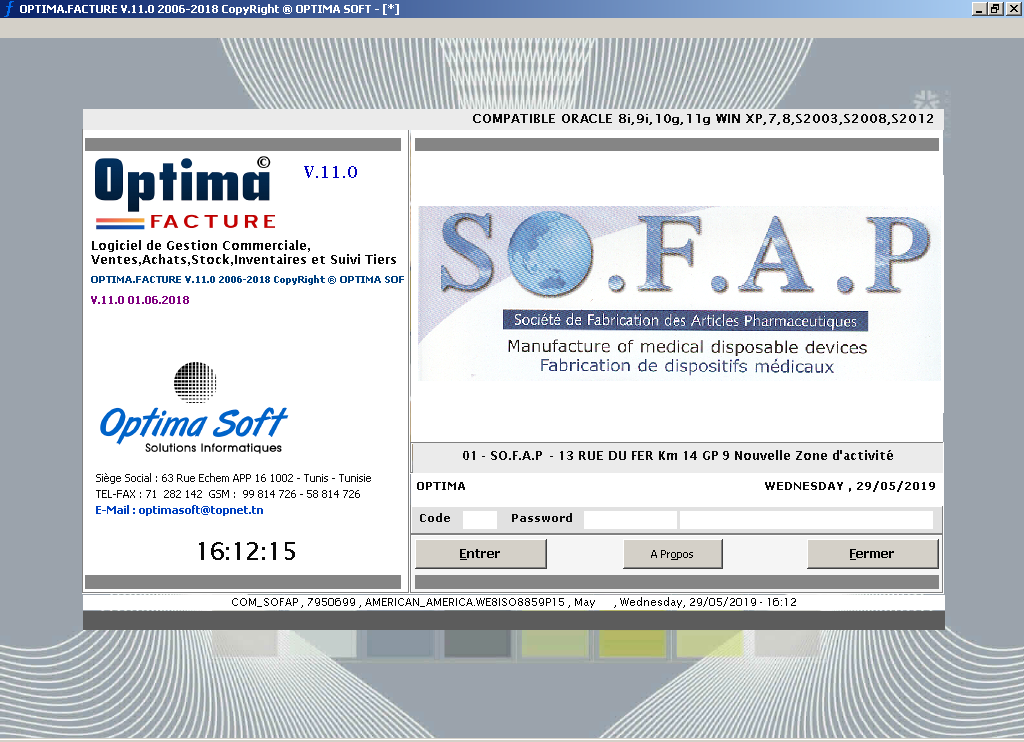The image size is (1024, 742).
Task: Click the 'COMPATIBLE ORACLE 8i,9i,10g,11g' header text
Action: pos(703,119)
